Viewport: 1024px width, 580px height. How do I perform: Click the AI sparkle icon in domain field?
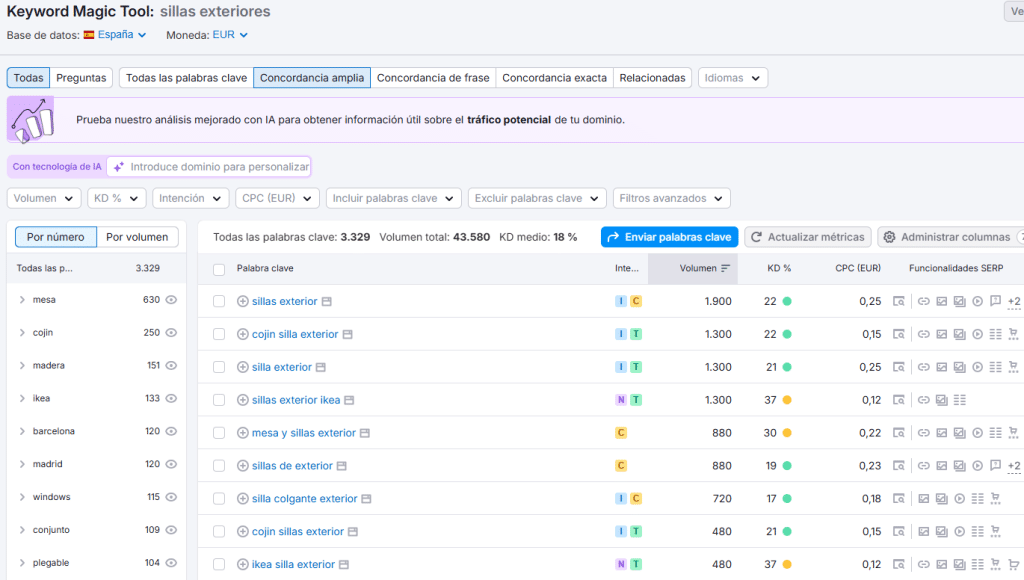click(118, 167)
